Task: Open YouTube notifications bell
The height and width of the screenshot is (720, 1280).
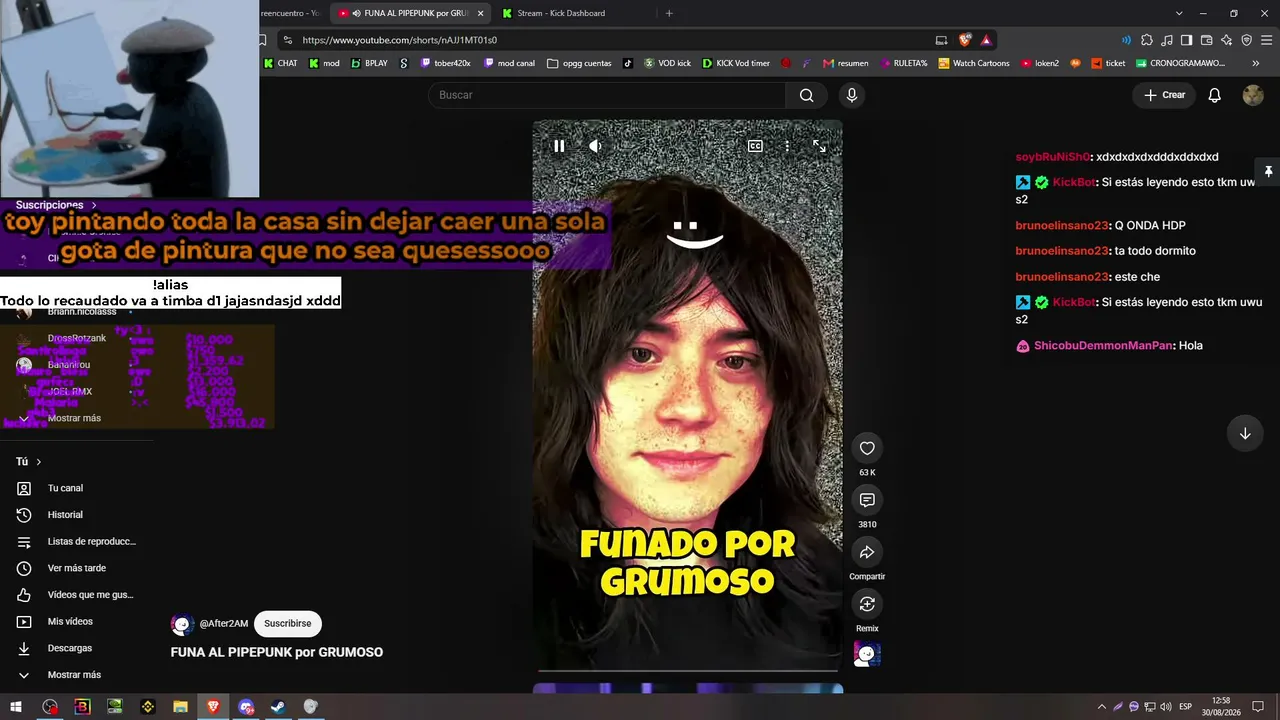Action: pos(1215,95)
